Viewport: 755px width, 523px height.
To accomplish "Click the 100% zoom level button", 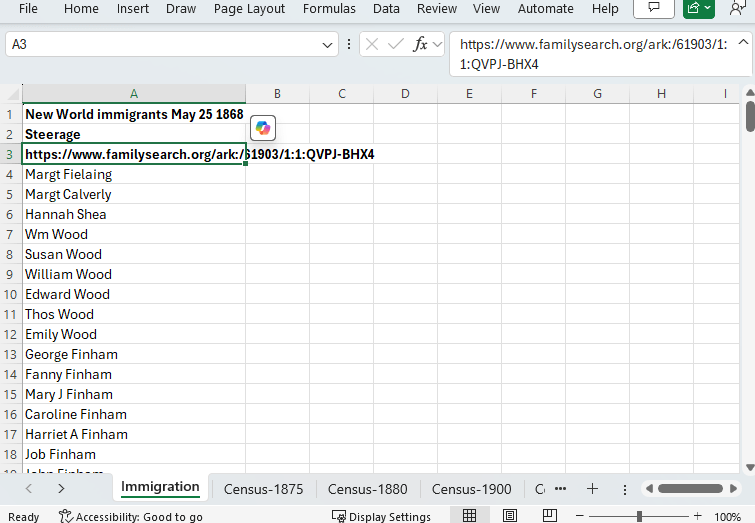I will click(x=728, y=516).
